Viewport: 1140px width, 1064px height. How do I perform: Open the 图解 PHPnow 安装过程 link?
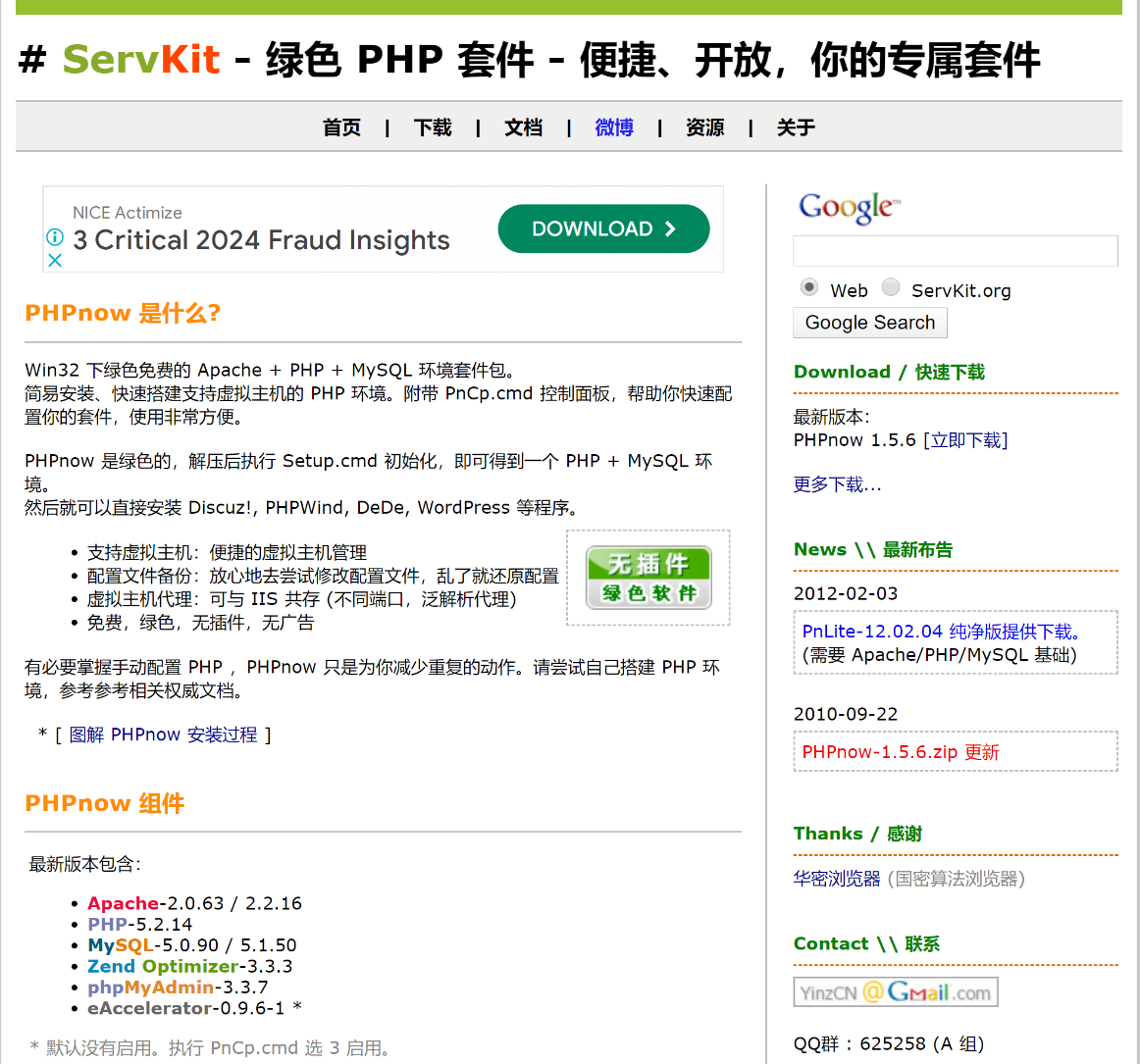pos(163,735)
